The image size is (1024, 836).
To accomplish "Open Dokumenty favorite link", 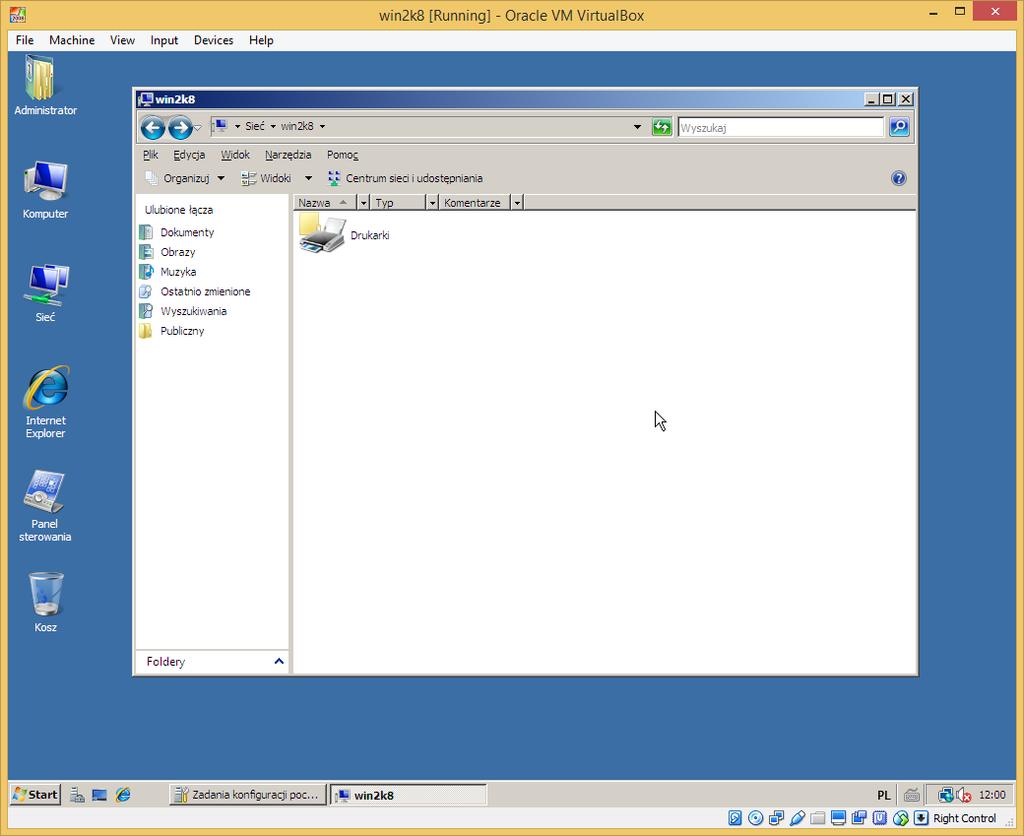I will tap(177, 233).
